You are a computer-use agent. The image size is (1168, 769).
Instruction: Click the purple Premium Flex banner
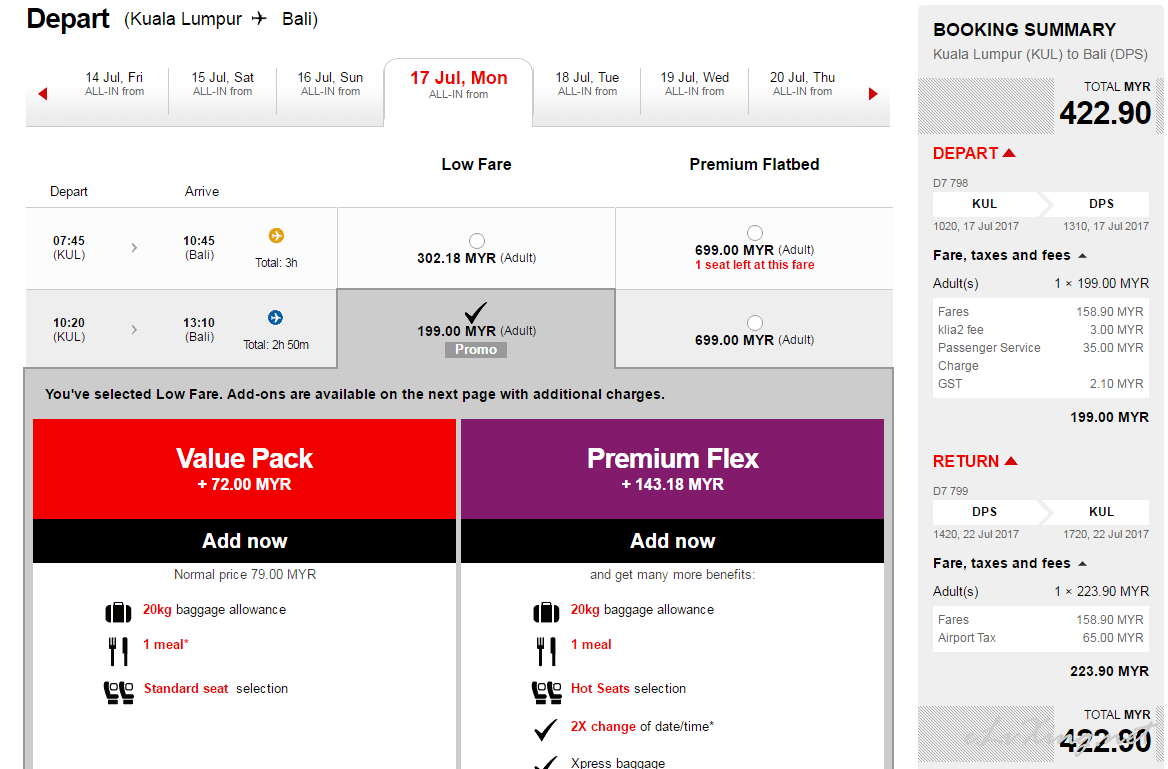673,469
